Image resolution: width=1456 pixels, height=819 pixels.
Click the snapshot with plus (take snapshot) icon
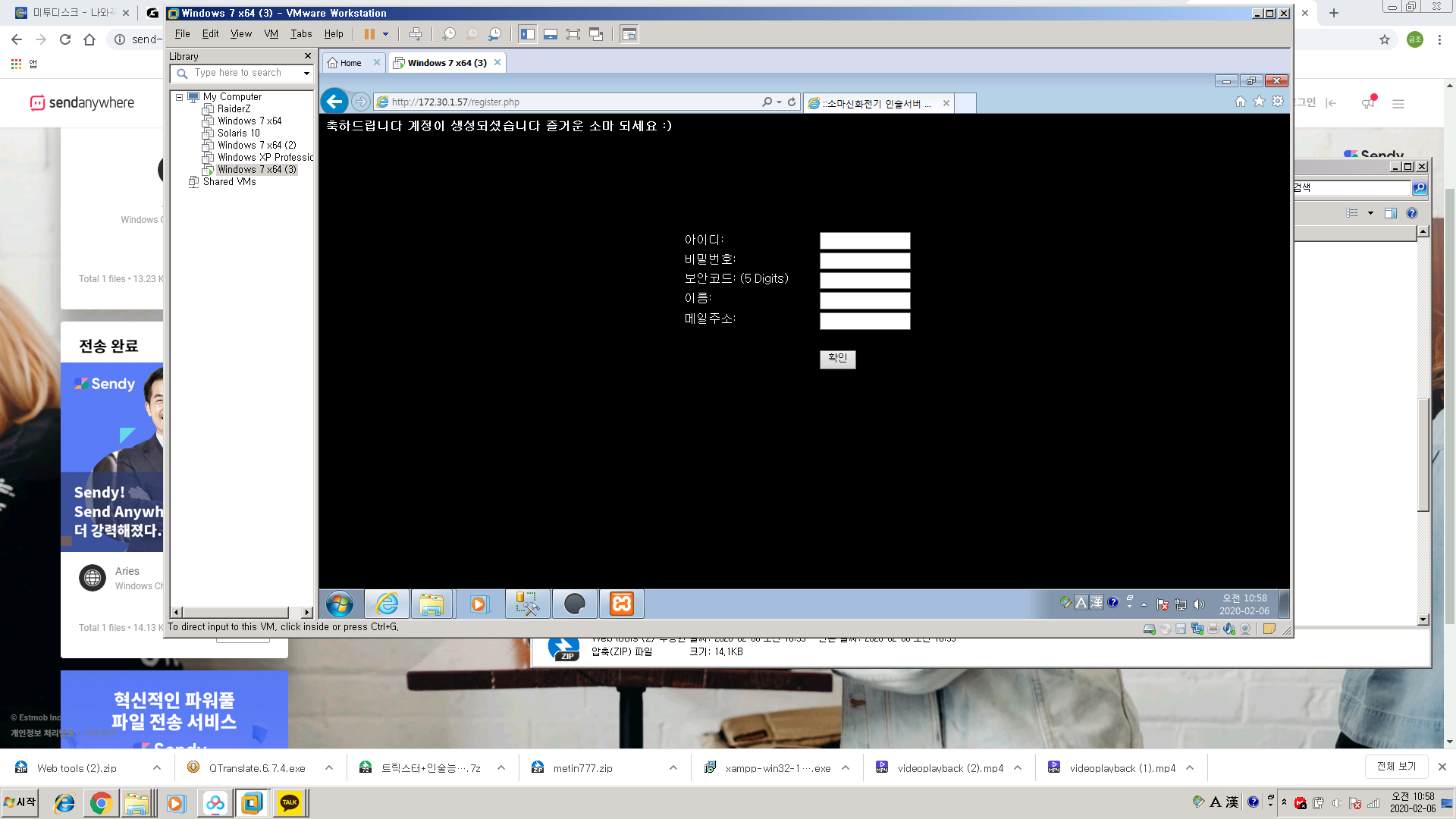click(448, 34)
